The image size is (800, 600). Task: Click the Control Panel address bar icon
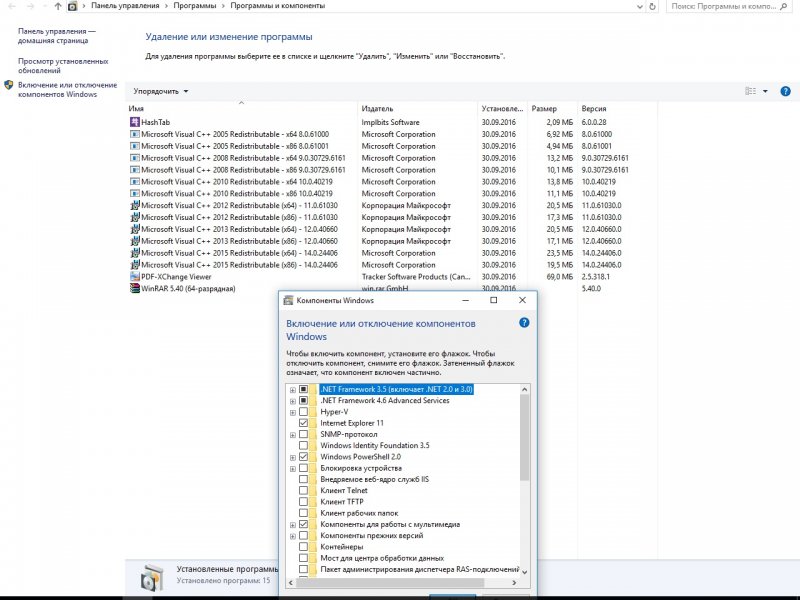(72, 6)
